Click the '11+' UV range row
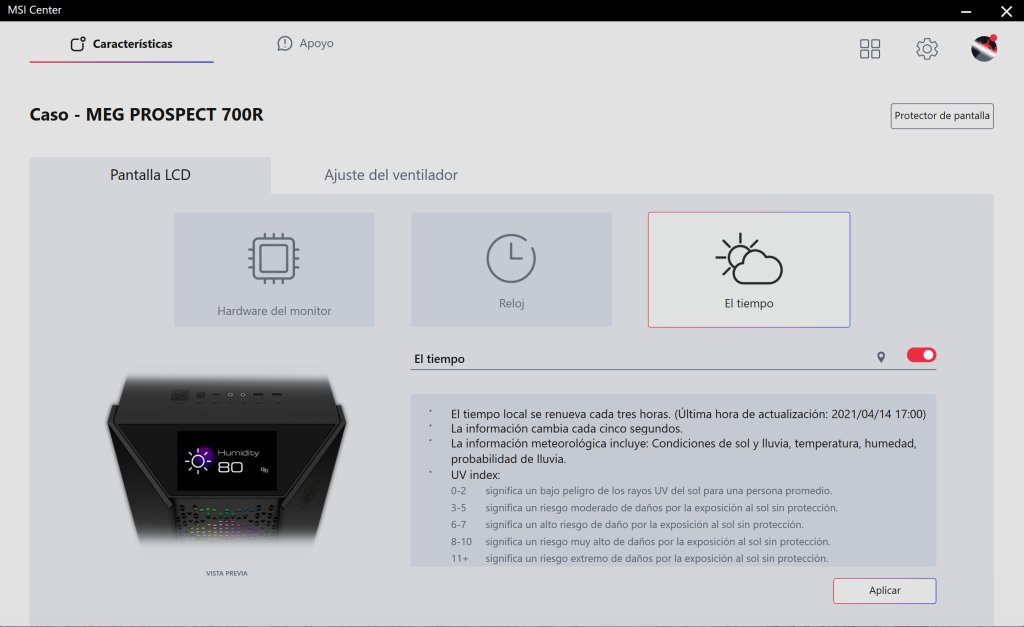Viewport: 1024px width, 627px height. [x=639, y=558]
